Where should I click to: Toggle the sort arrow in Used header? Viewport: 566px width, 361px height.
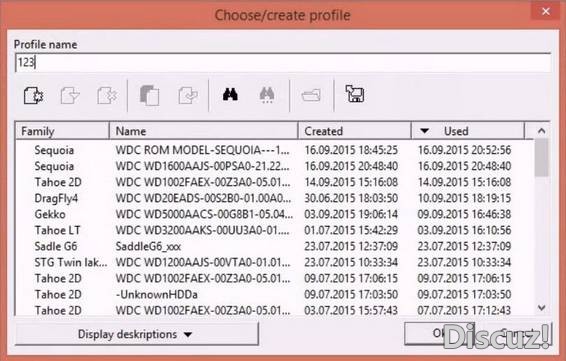pos(424,131)
